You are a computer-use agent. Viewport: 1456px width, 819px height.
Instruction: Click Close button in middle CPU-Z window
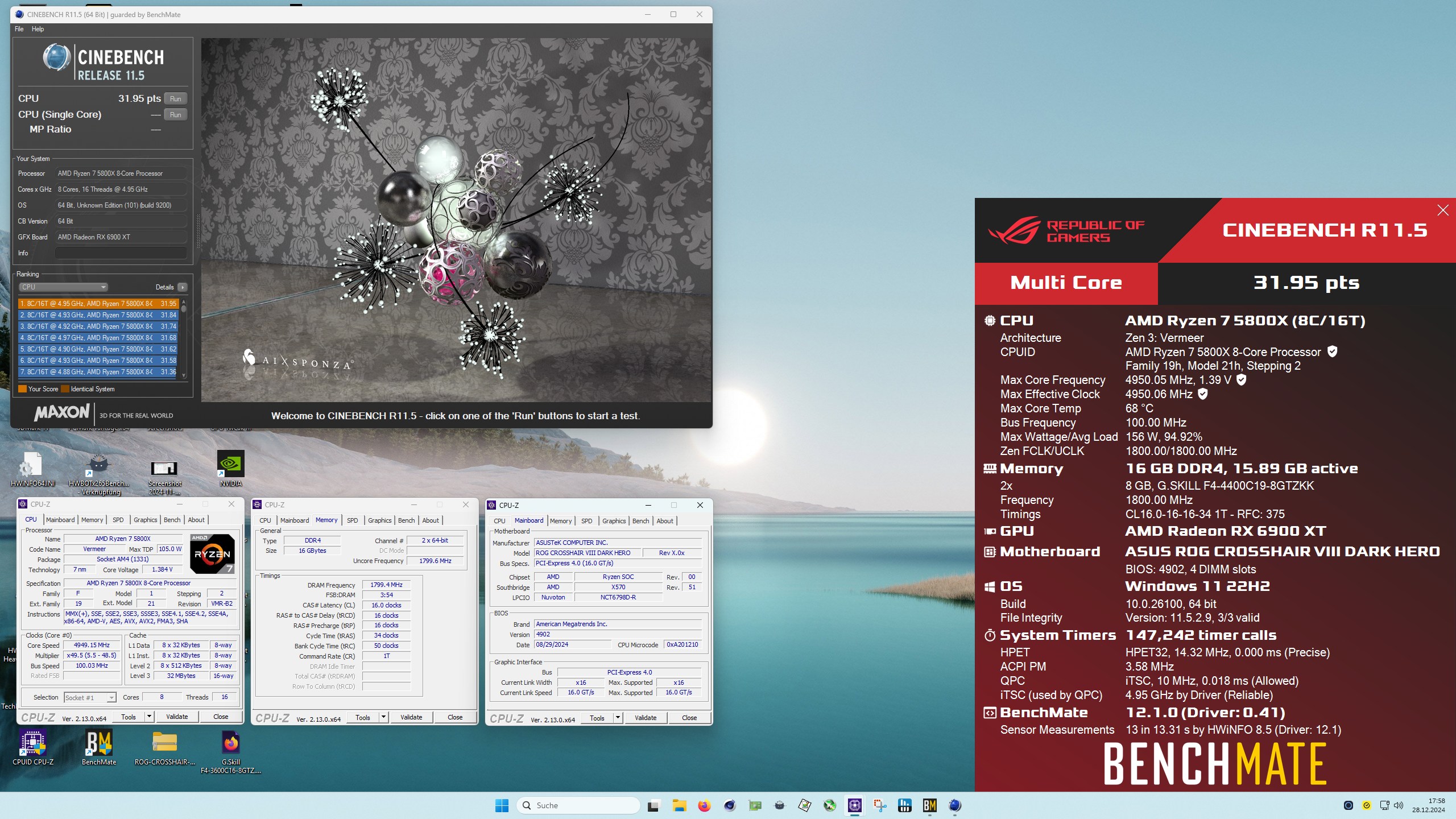click(455, 717)
